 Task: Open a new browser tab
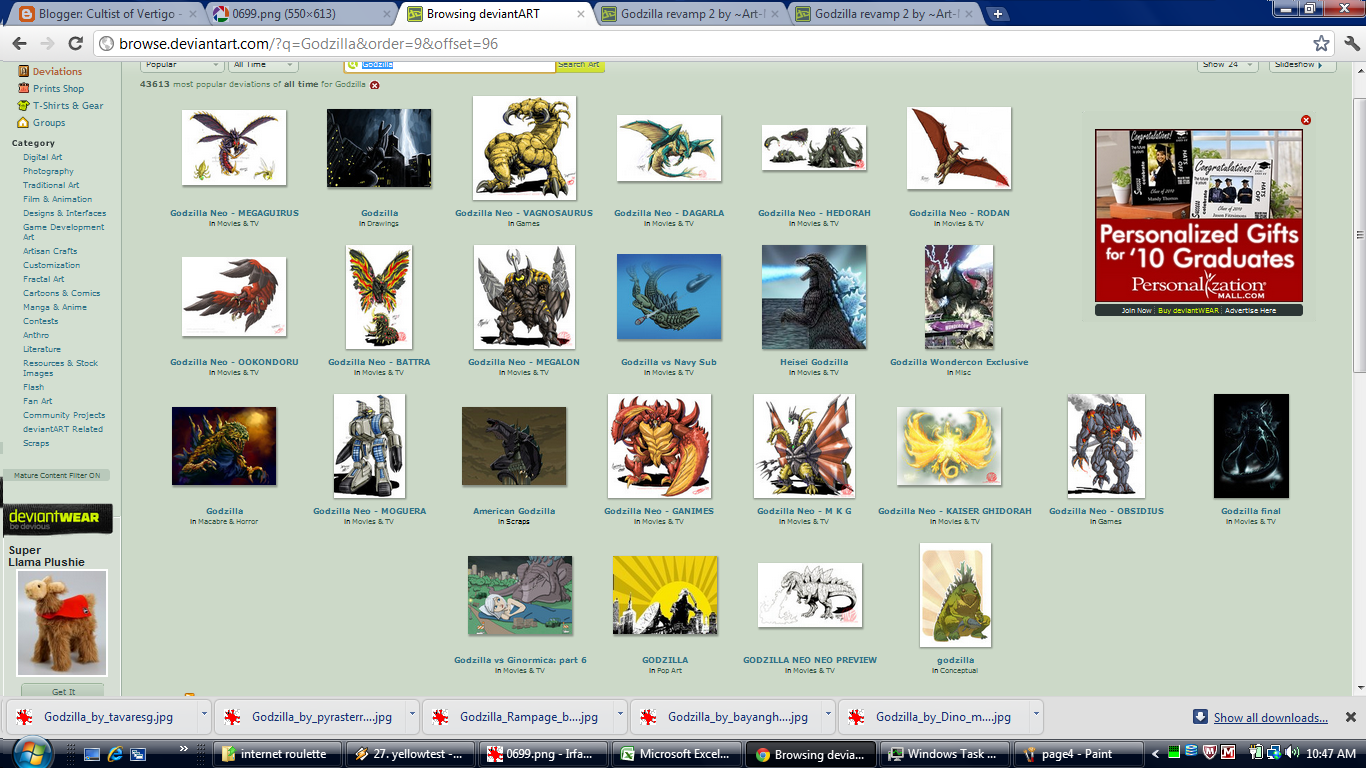coord(998,14)
